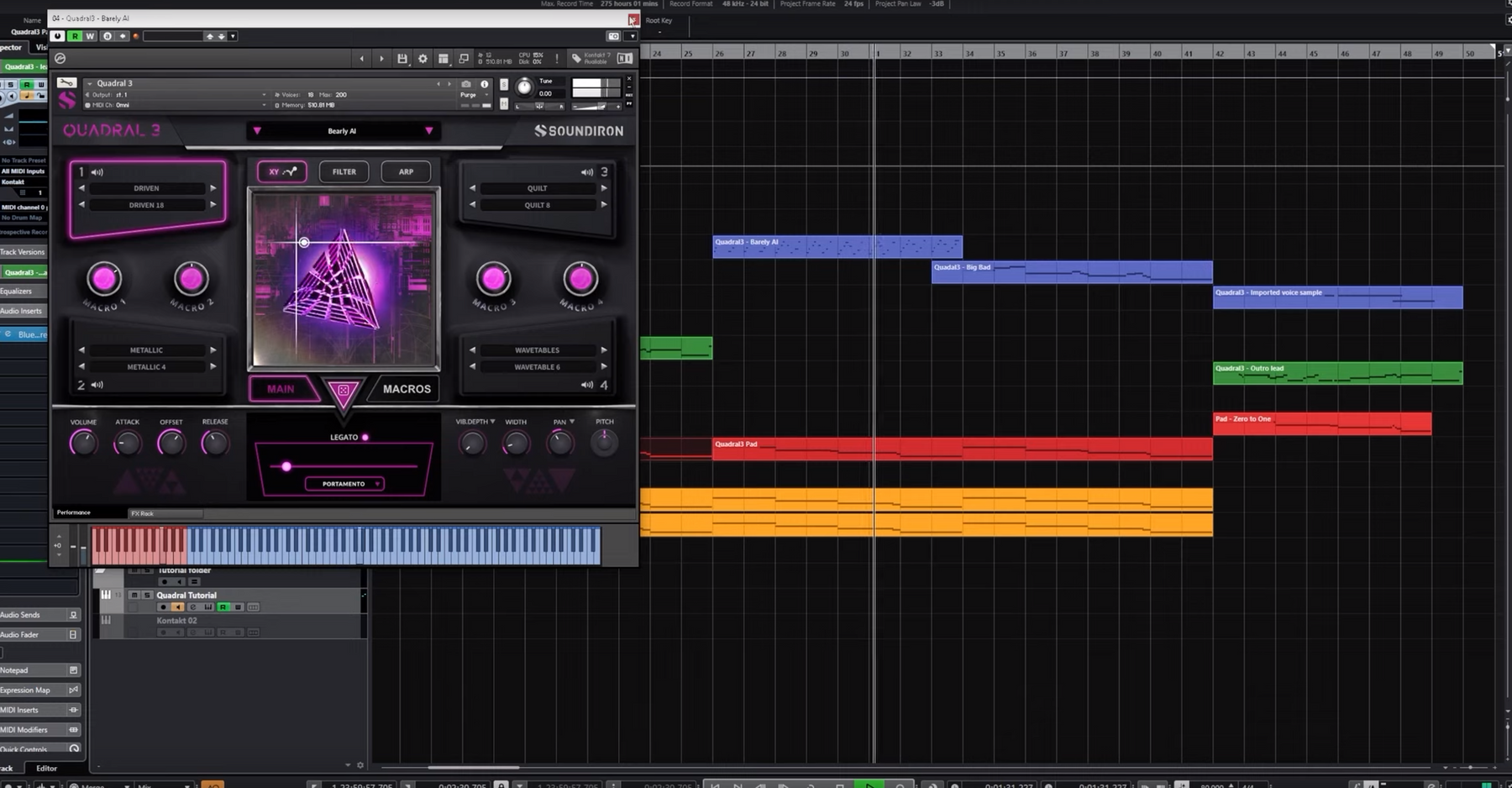
Task: Toggle record enable on Quadral Tutorial track
Action: coord(163,607)
